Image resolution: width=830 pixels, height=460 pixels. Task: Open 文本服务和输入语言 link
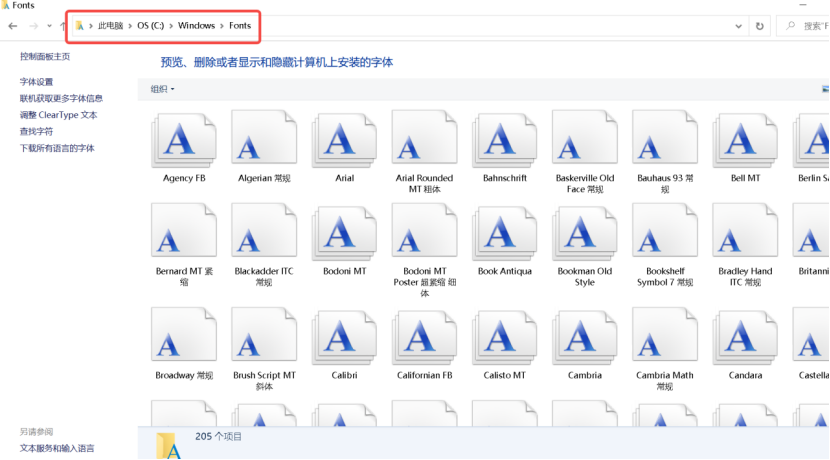click(x=57, y=448)
